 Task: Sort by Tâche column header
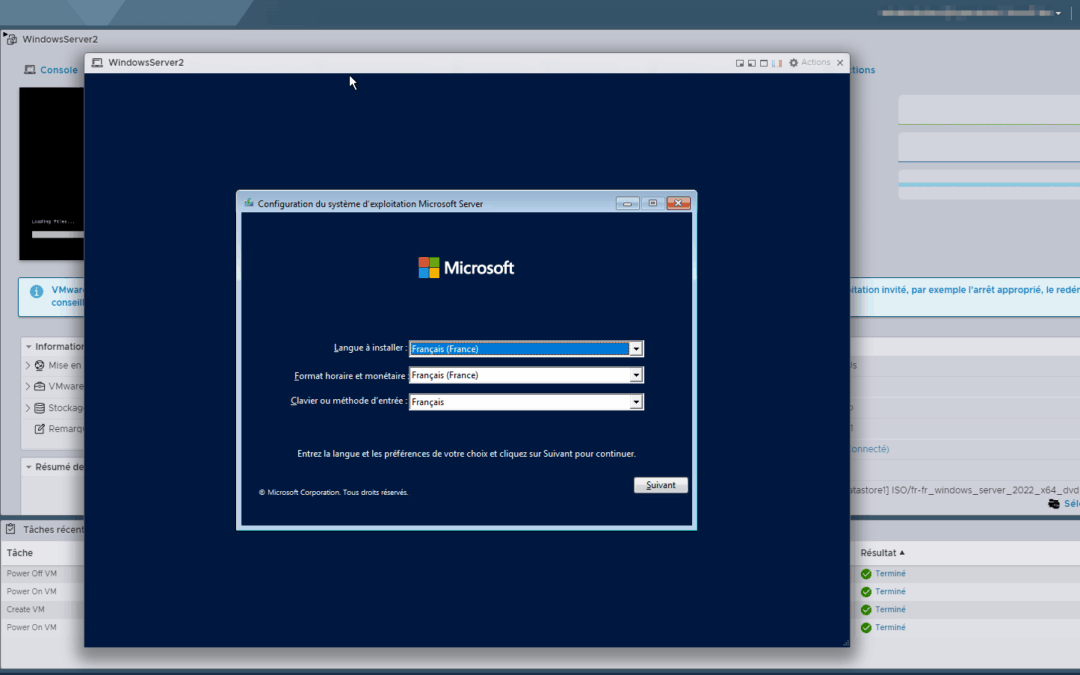pyautogui.click(x=20, y=552)
